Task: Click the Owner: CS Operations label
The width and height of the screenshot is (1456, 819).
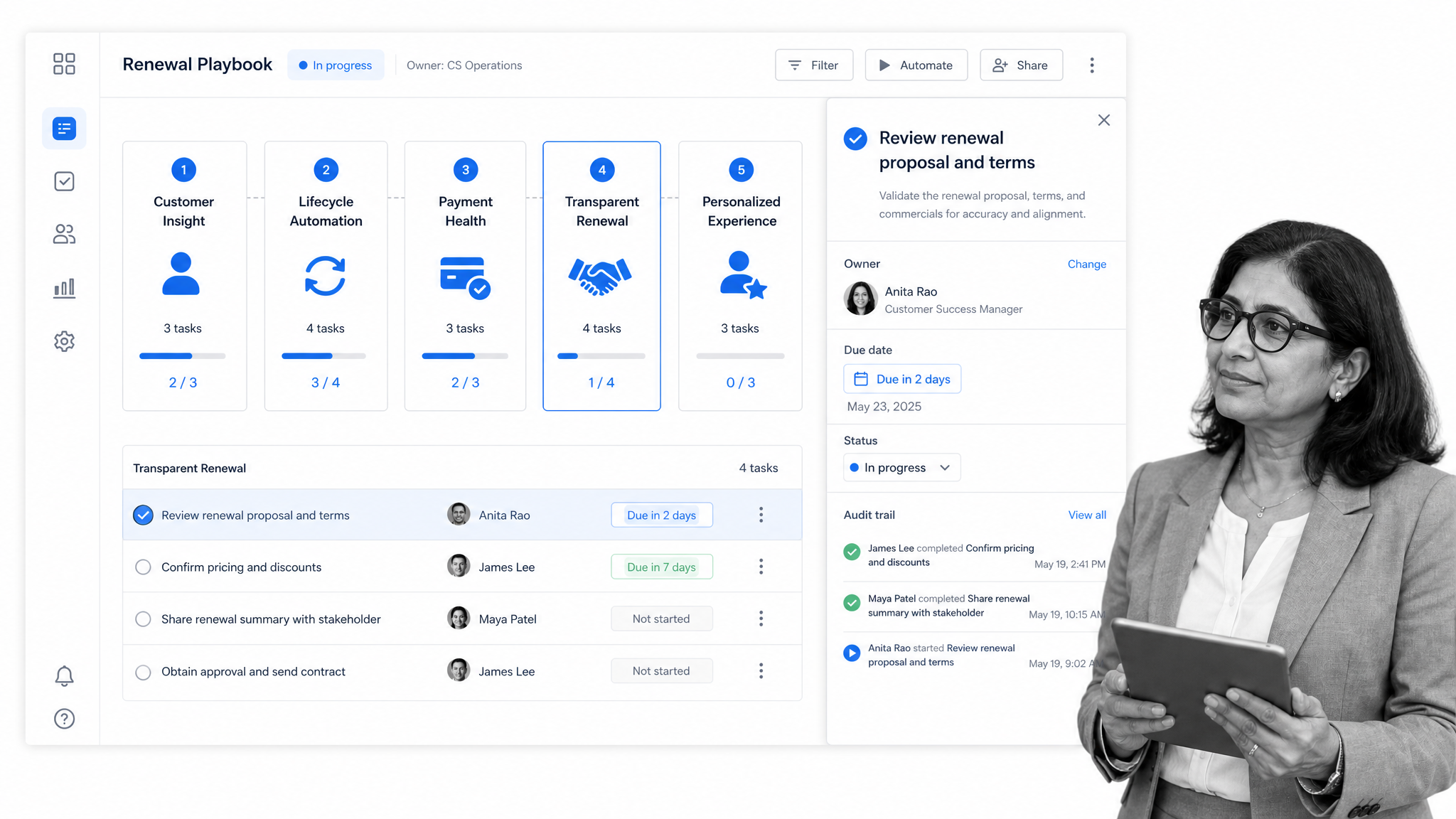Action: 464,65
